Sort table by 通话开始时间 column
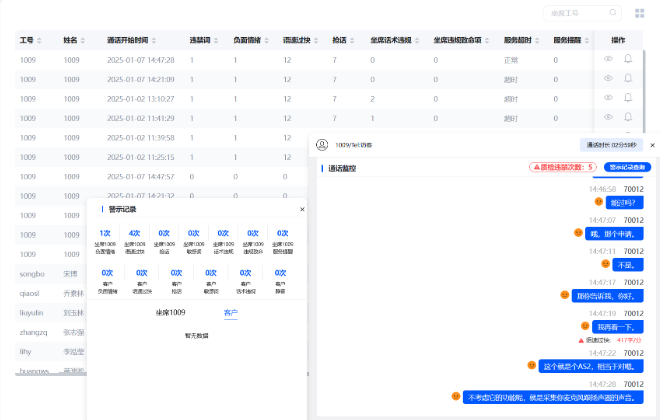This screenshot has height=420, width=660. (x=131, y=41)
